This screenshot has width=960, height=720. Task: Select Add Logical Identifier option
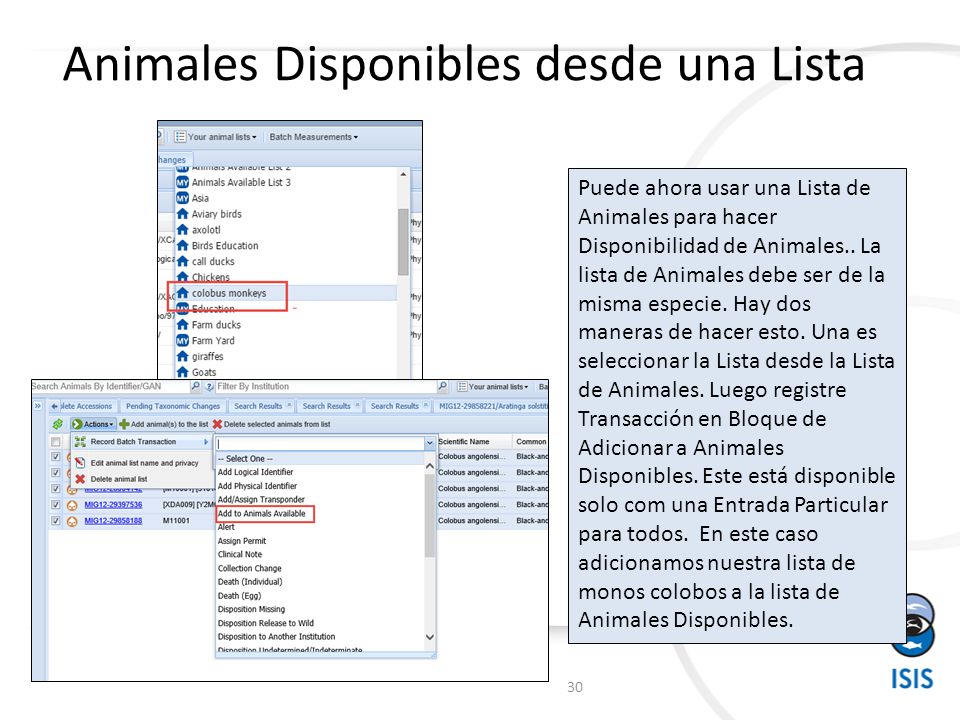[x=255, y=472]
